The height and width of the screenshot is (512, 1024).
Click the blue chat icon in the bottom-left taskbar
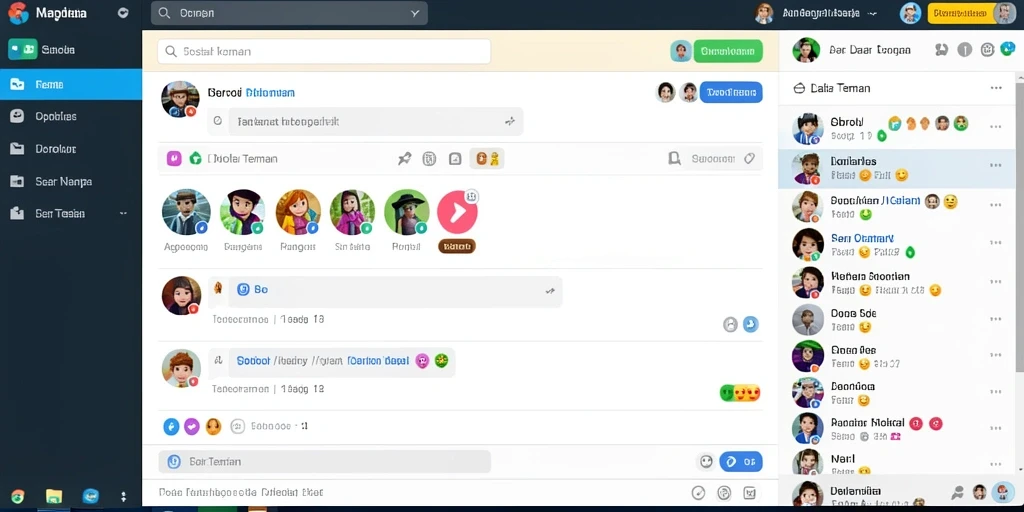pos(91,497)
